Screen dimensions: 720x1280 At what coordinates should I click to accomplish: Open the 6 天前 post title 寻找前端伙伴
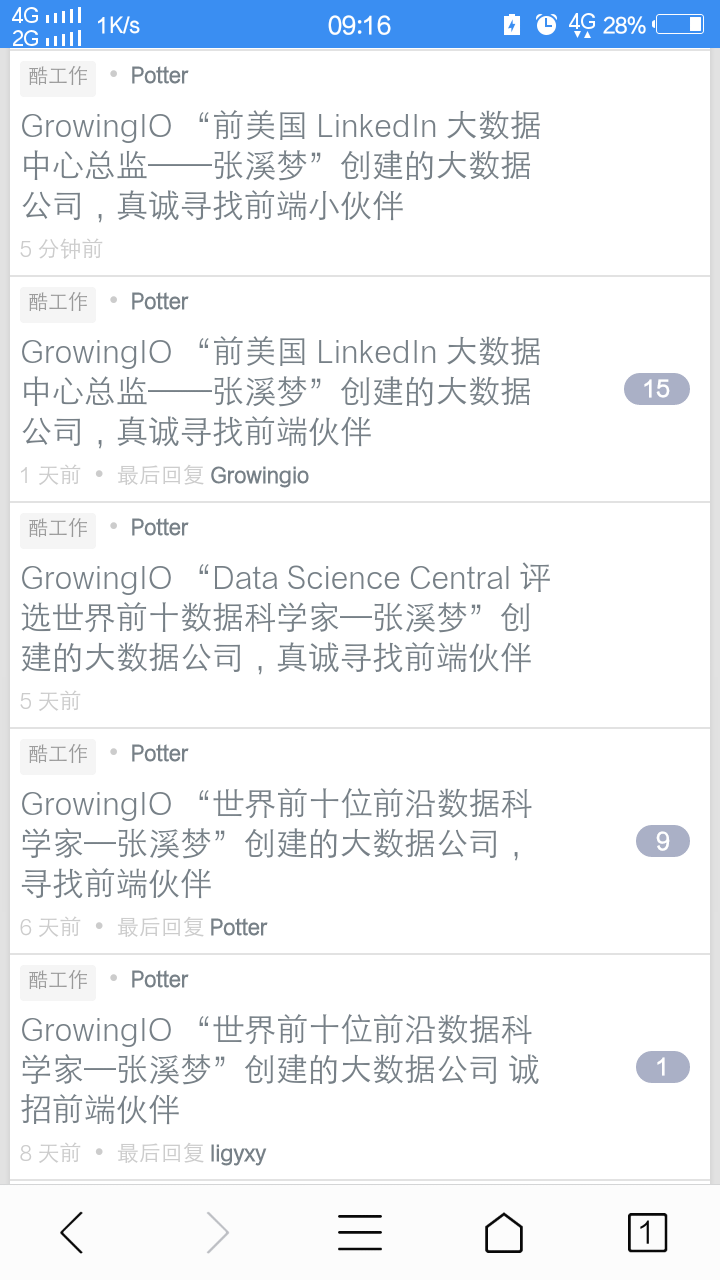(275, 844)
